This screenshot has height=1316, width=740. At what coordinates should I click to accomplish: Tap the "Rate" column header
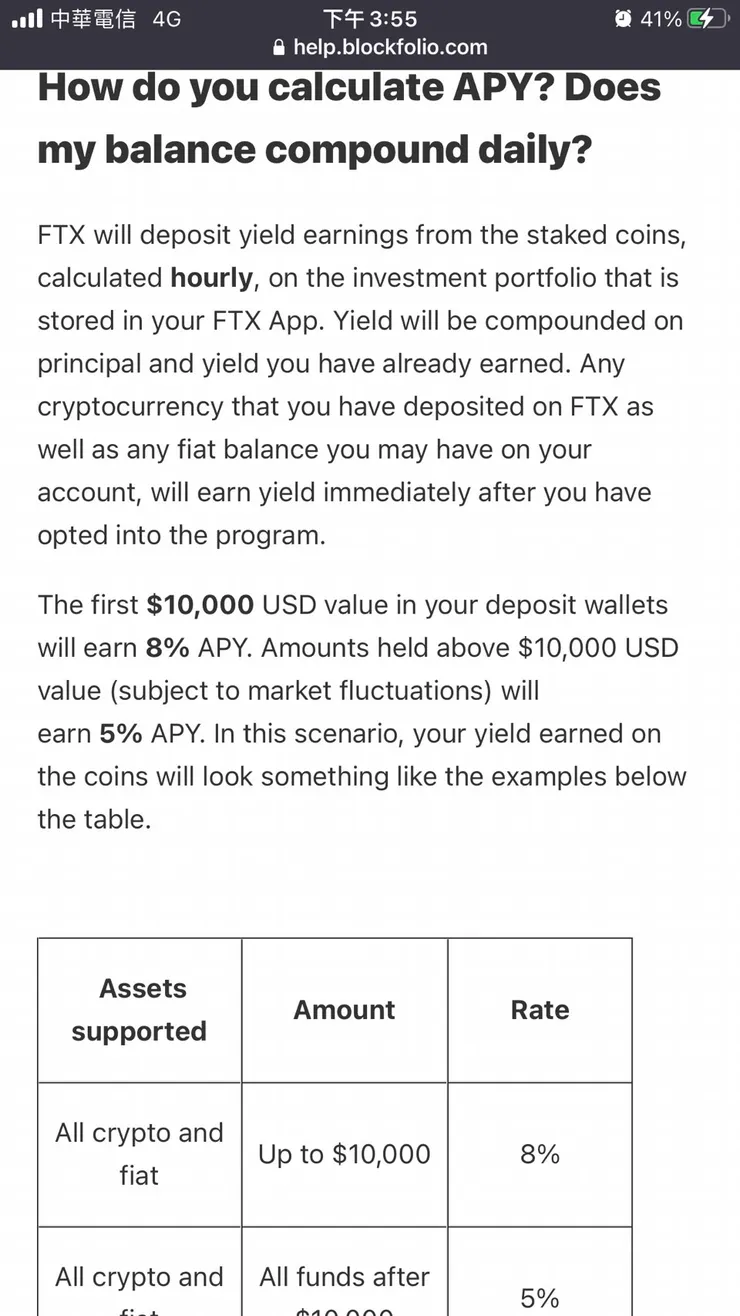coord(540,1010)
